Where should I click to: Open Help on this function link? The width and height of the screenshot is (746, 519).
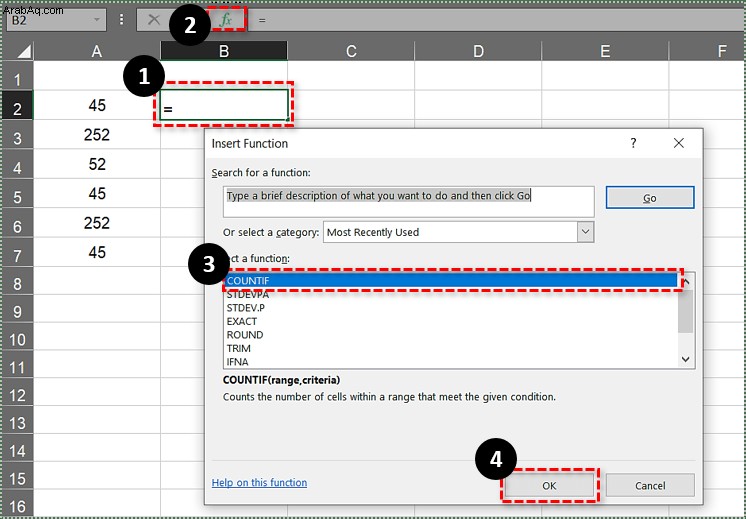[x=259, y=482]
